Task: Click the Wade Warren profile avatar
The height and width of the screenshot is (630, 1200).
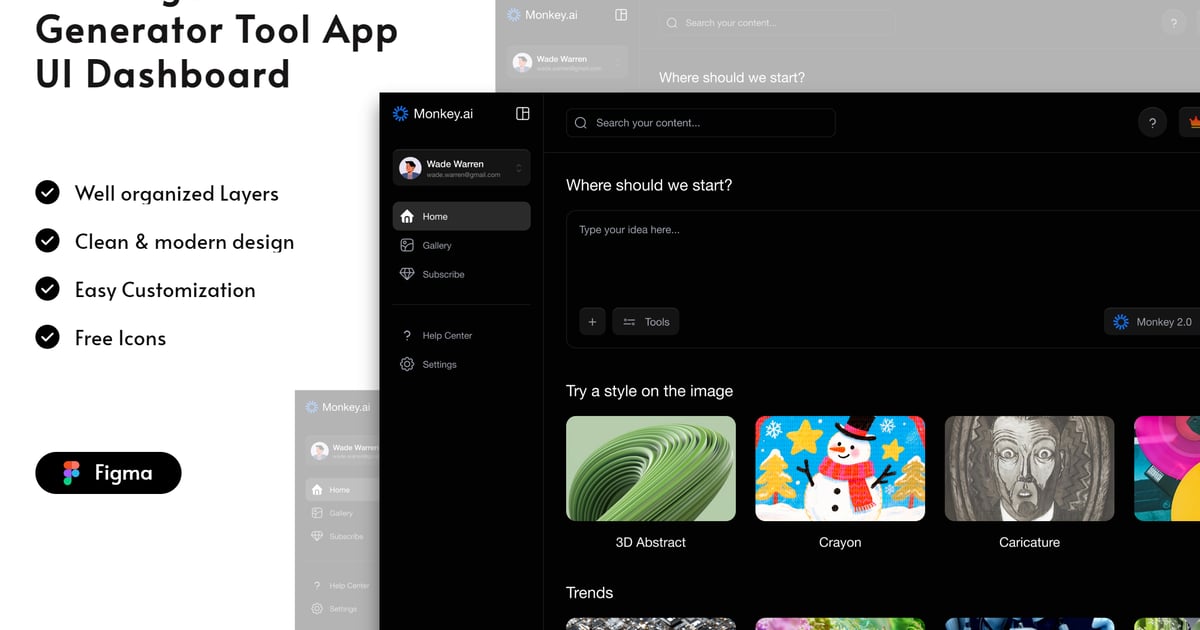Action: pos(410,168)
